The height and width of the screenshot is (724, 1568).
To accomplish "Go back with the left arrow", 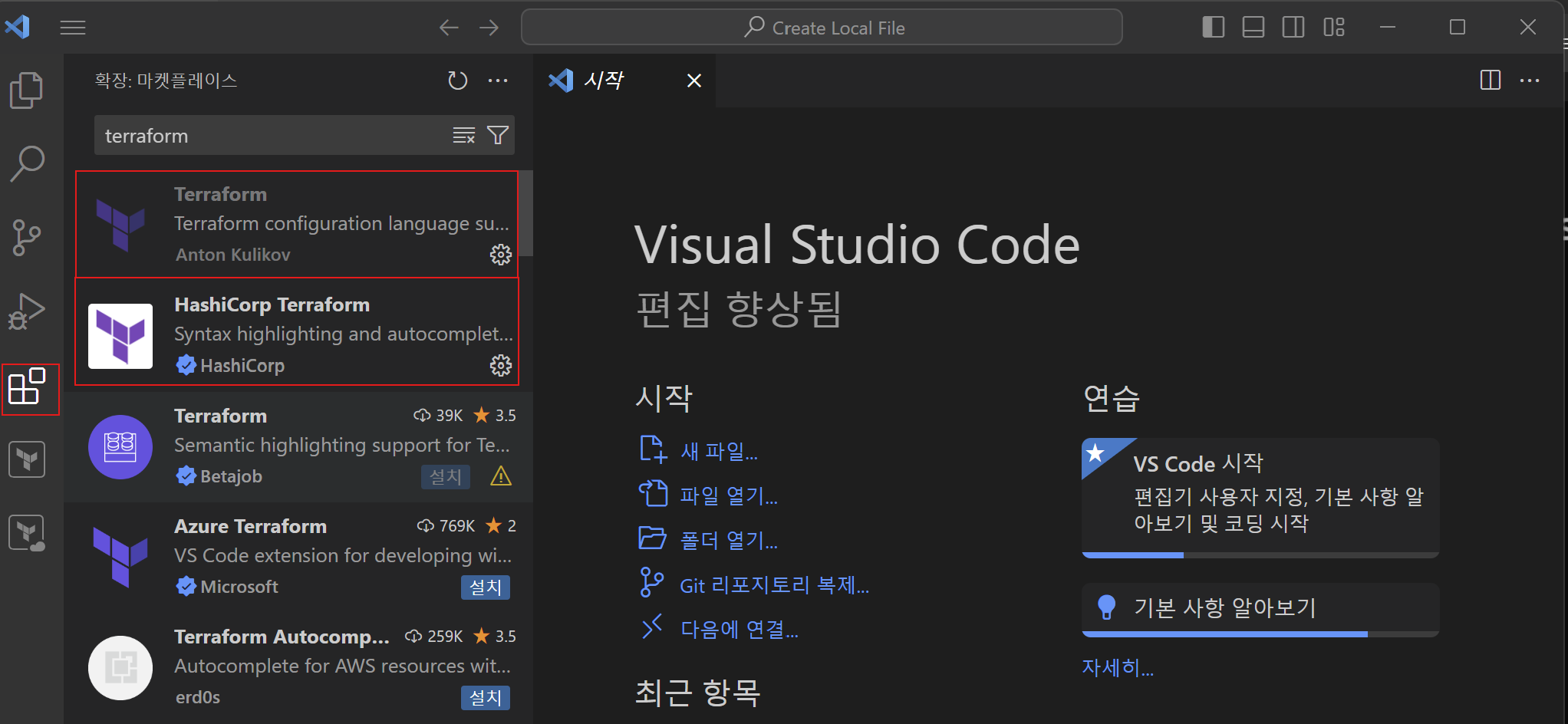I will click(x=449, y=28).
